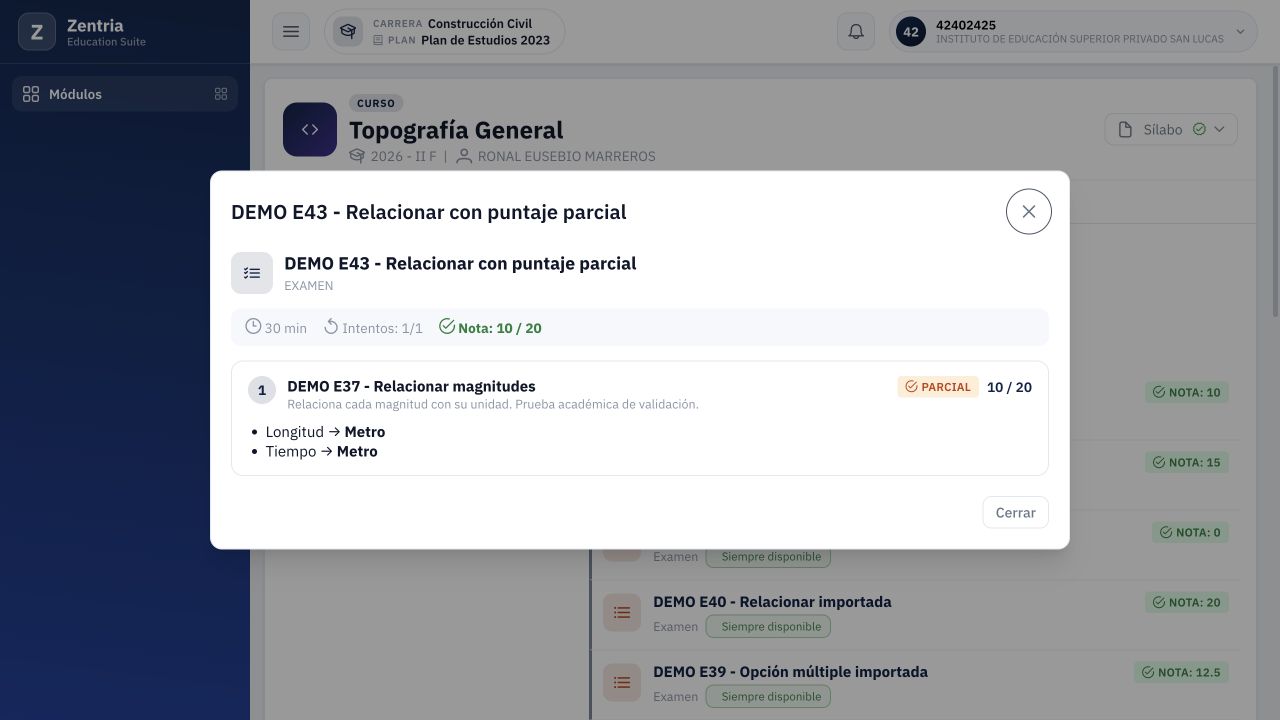Click the graduation cap career icon
The width and height of the screenshot is (1280, 720).
pyautogui.click(x=348, y=32)
